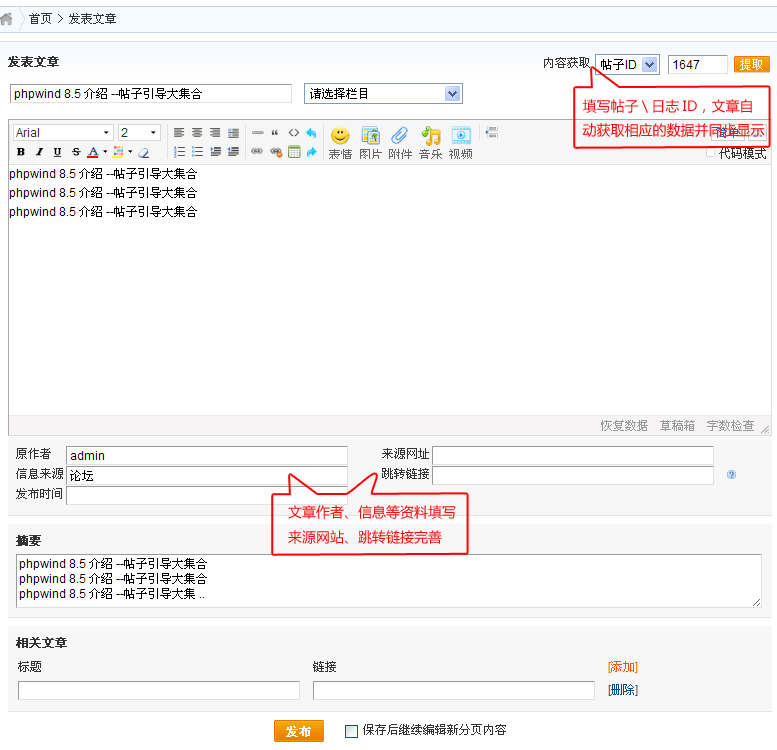
Task: Open the font size dropdown showing 2
Action: click(139, 133)
